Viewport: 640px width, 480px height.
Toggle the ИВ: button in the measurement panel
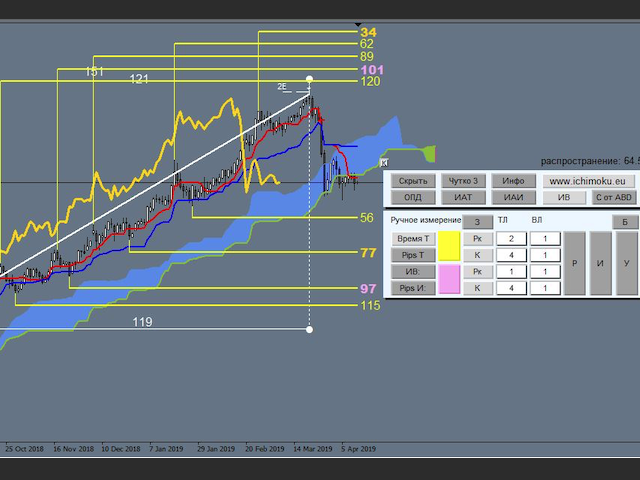coord(413,272)
